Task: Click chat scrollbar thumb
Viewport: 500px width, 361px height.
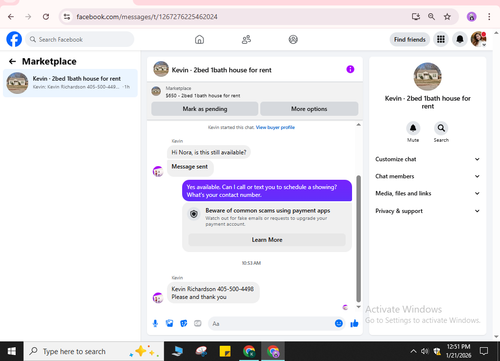Action: pyautogui.click(x=358, y=238)
